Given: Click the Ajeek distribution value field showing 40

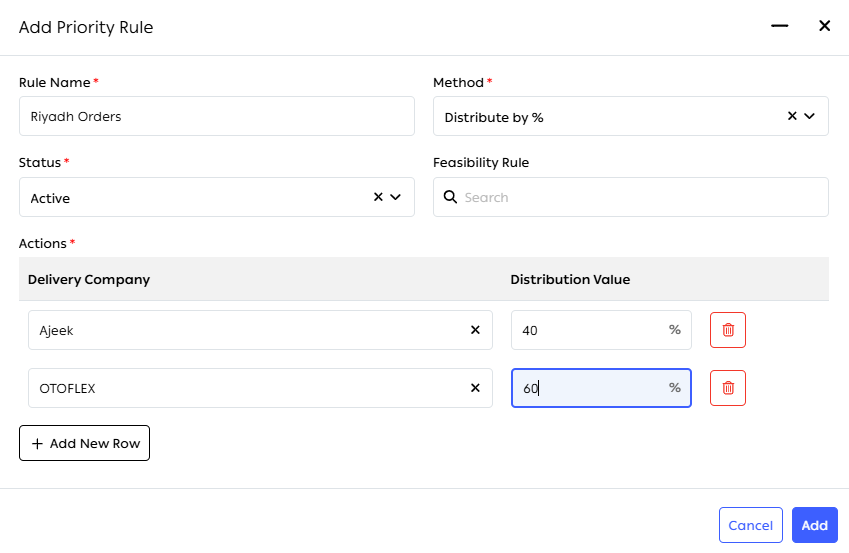Looking at the screenshot, I should (x=601, y=330).
